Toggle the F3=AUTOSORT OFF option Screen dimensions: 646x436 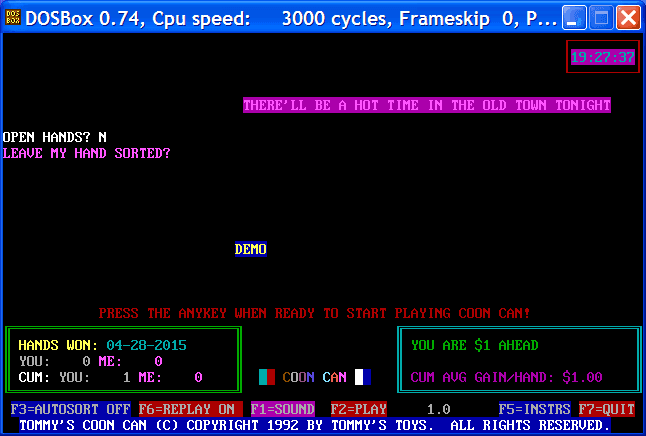(x=70, y=409)
